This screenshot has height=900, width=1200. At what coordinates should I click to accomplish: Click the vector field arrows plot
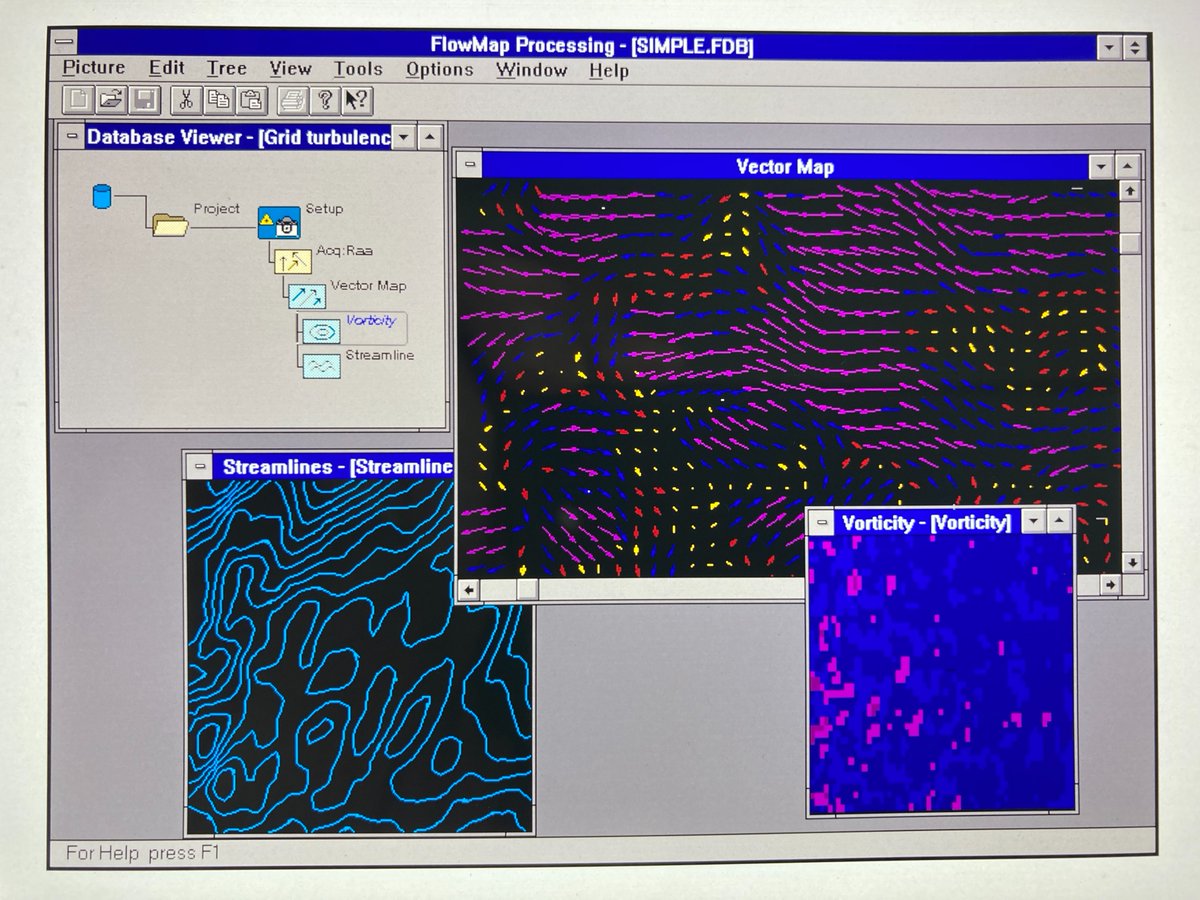click(788, 378)
